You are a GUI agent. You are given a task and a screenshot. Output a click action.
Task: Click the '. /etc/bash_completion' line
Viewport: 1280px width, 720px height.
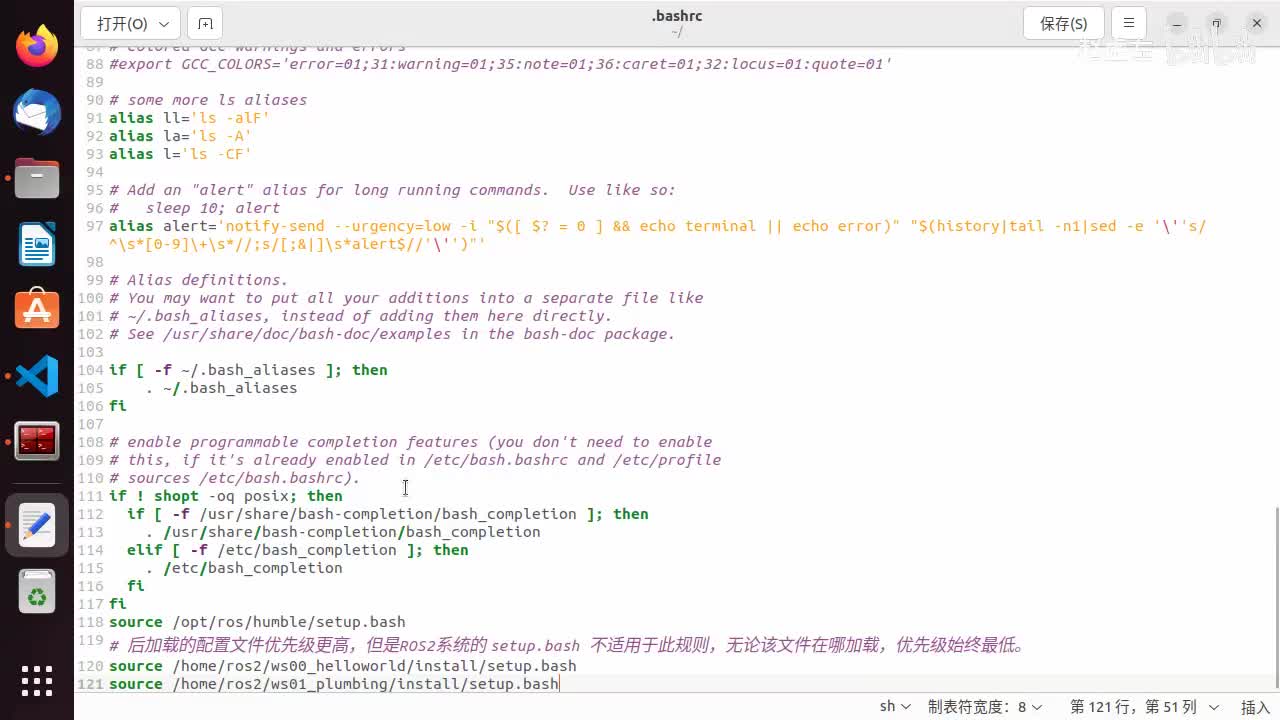pos(243,568)
